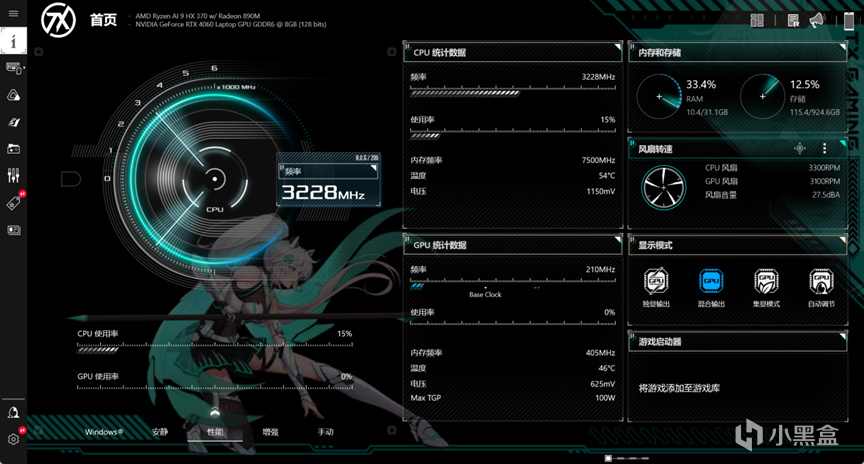Open the battery card icon in the sidebar

coord(14,230)
